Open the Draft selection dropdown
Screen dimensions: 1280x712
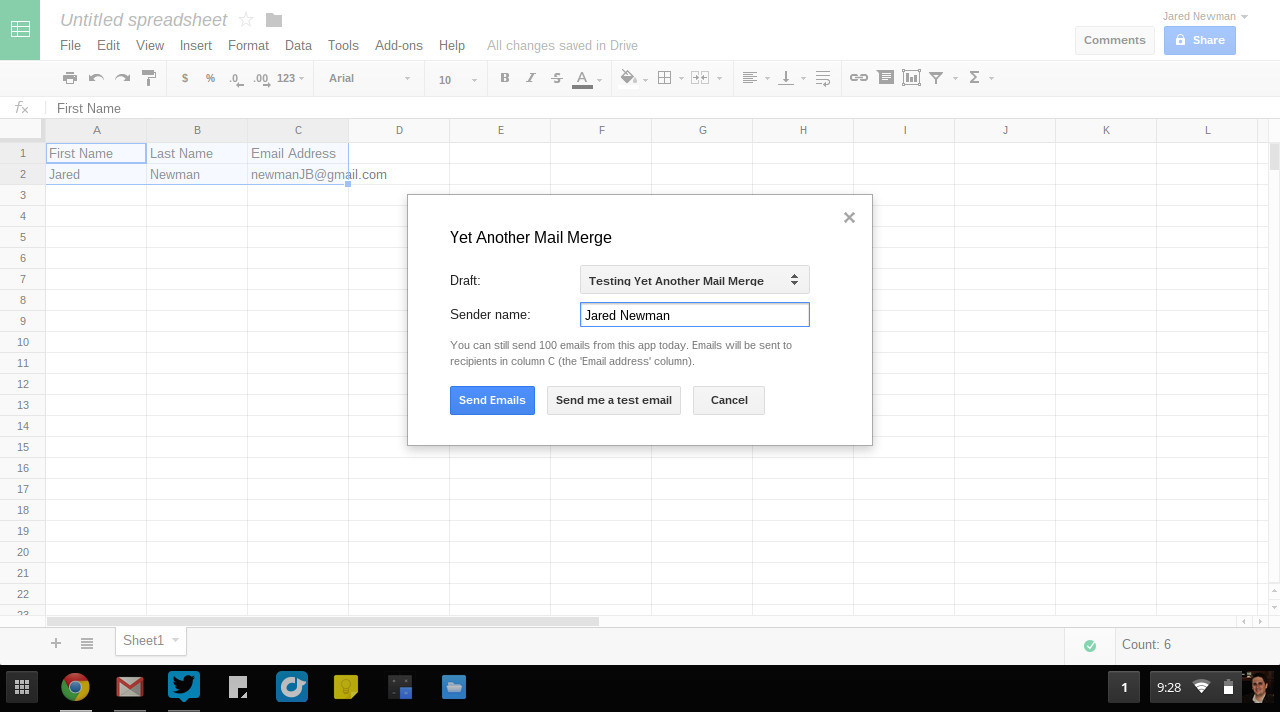694,280
